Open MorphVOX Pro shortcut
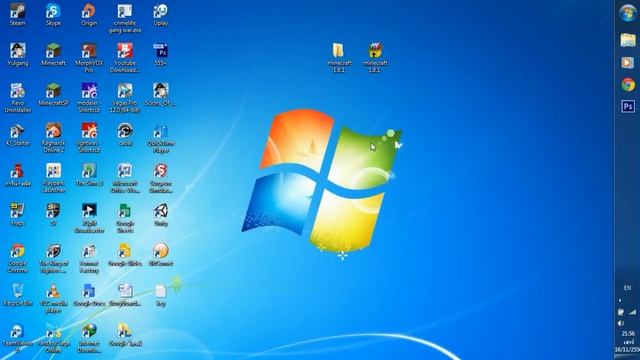Image resolution: width=640 pixels, height=360 pixels. (89, 58)
